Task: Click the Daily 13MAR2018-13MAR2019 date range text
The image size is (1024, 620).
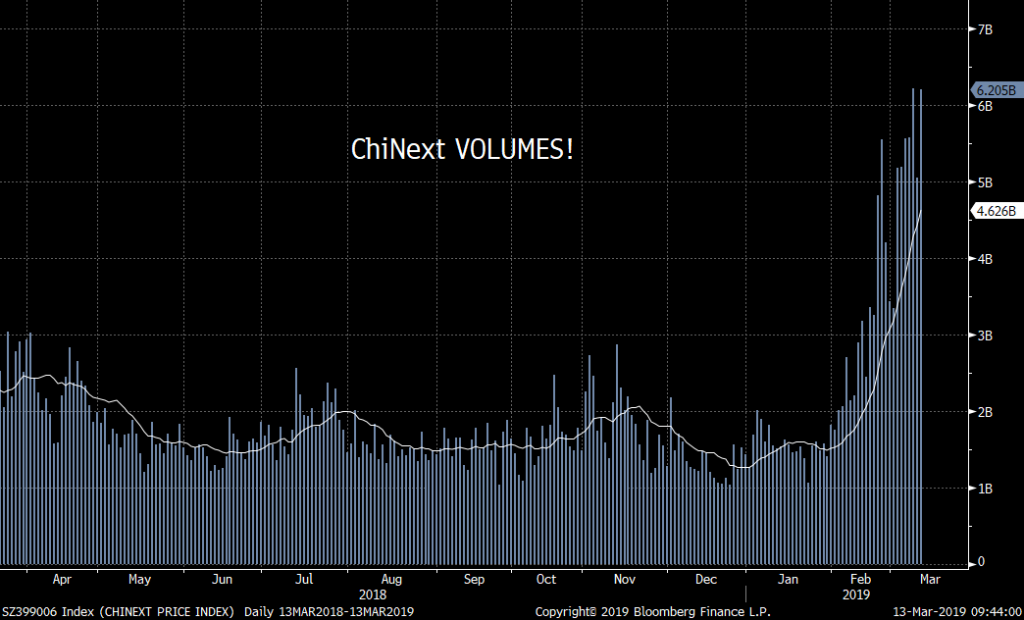Action: click(x=329, y=612)
